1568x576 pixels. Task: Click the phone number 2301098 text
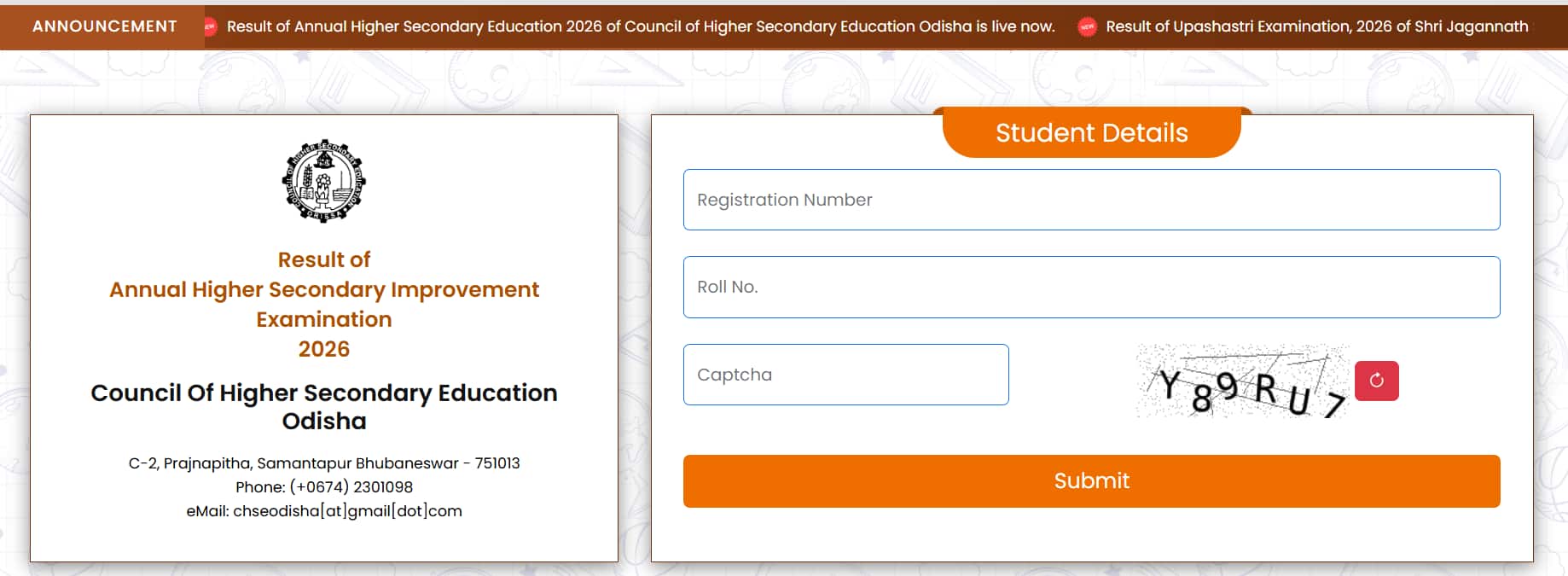383,487
